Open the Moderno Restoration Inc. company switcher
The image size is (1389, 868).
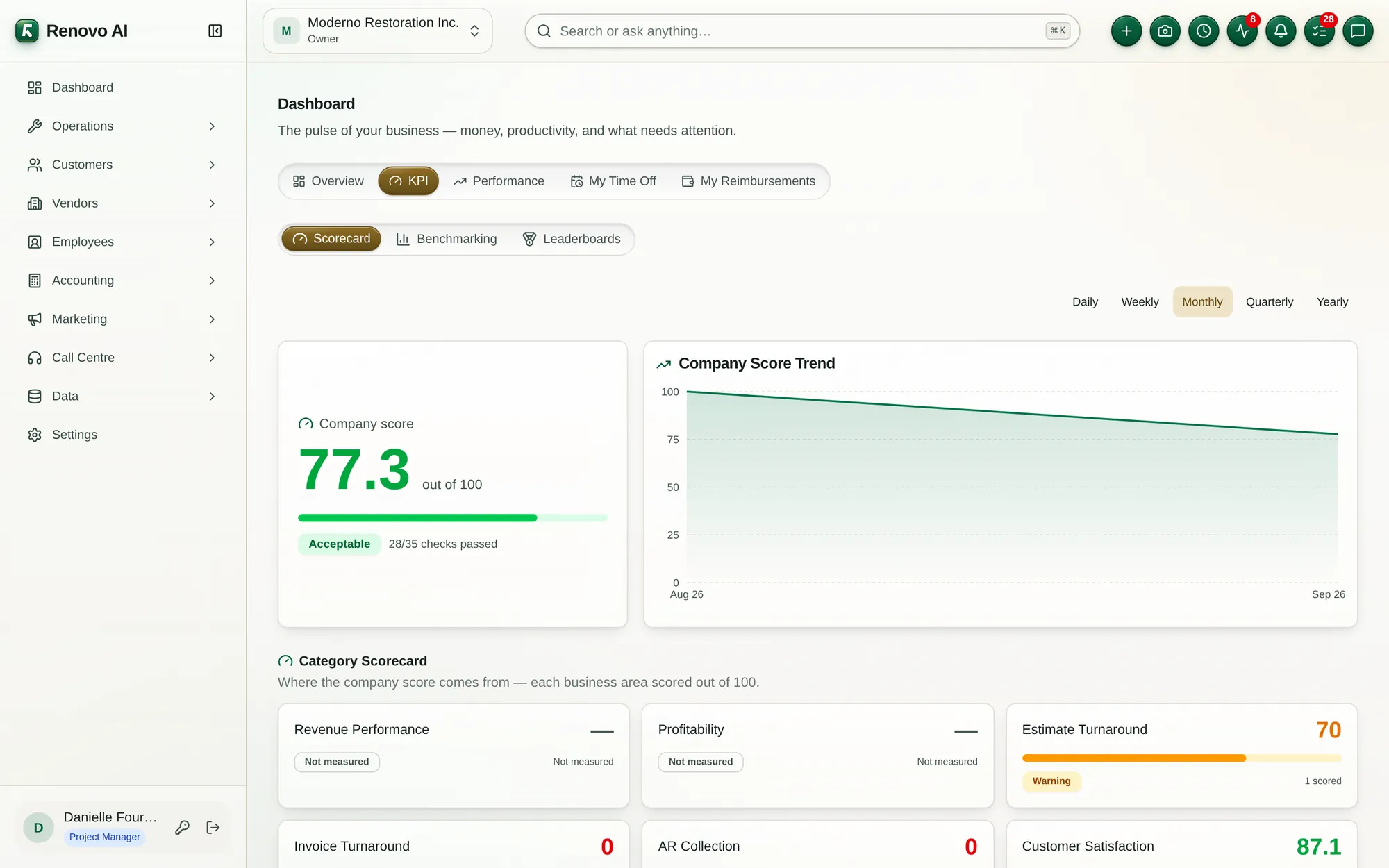378,31
